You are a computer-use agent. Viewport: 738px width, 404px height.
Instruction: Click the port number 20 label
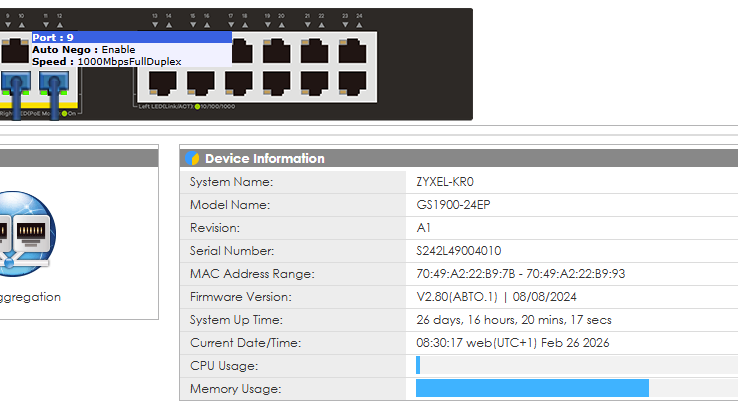coord(281,16)
